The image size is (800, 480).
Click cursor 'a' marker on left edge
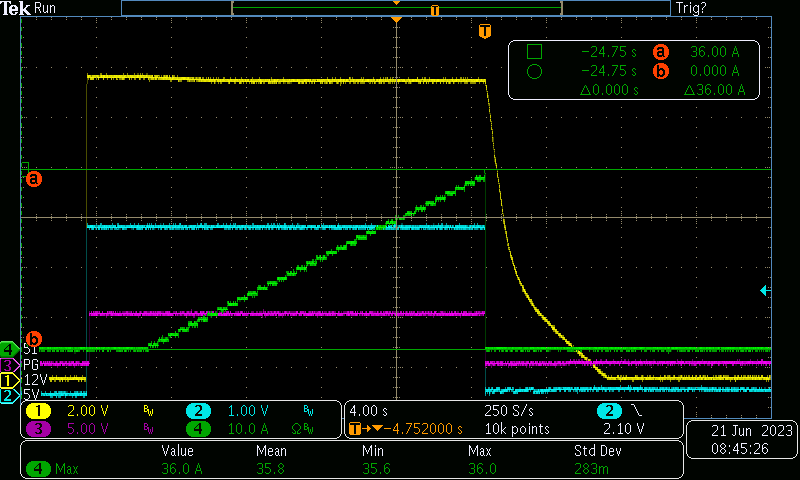pyautogui.click(x=33, y=179)
